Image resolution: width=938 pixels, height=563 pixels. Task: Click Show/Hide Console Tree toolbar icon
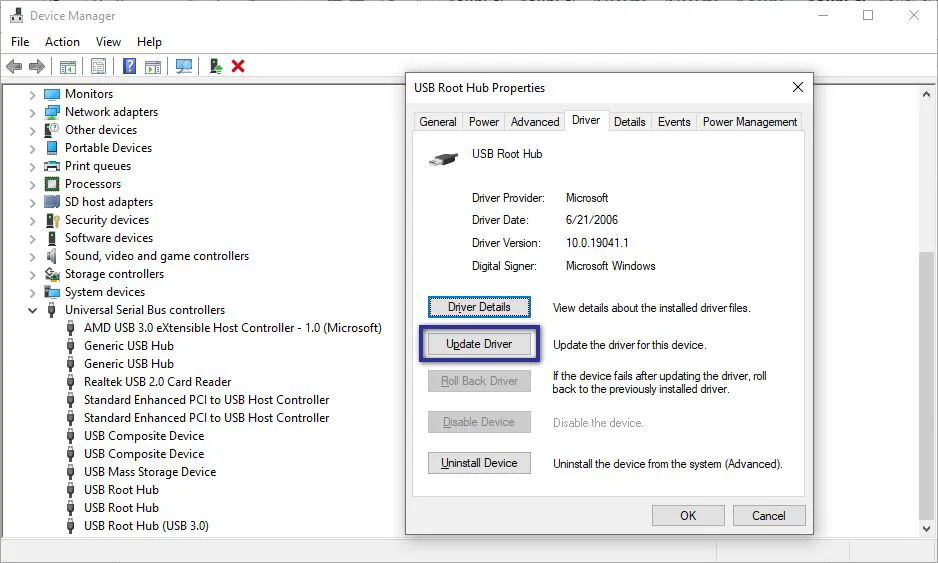coord(68,66)
